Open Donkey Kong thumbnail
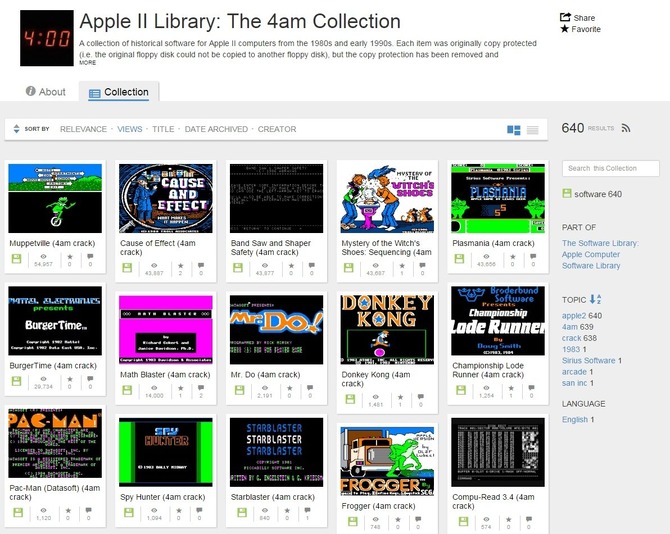Screen dimensions: 670x534 [x=387, y=329]
